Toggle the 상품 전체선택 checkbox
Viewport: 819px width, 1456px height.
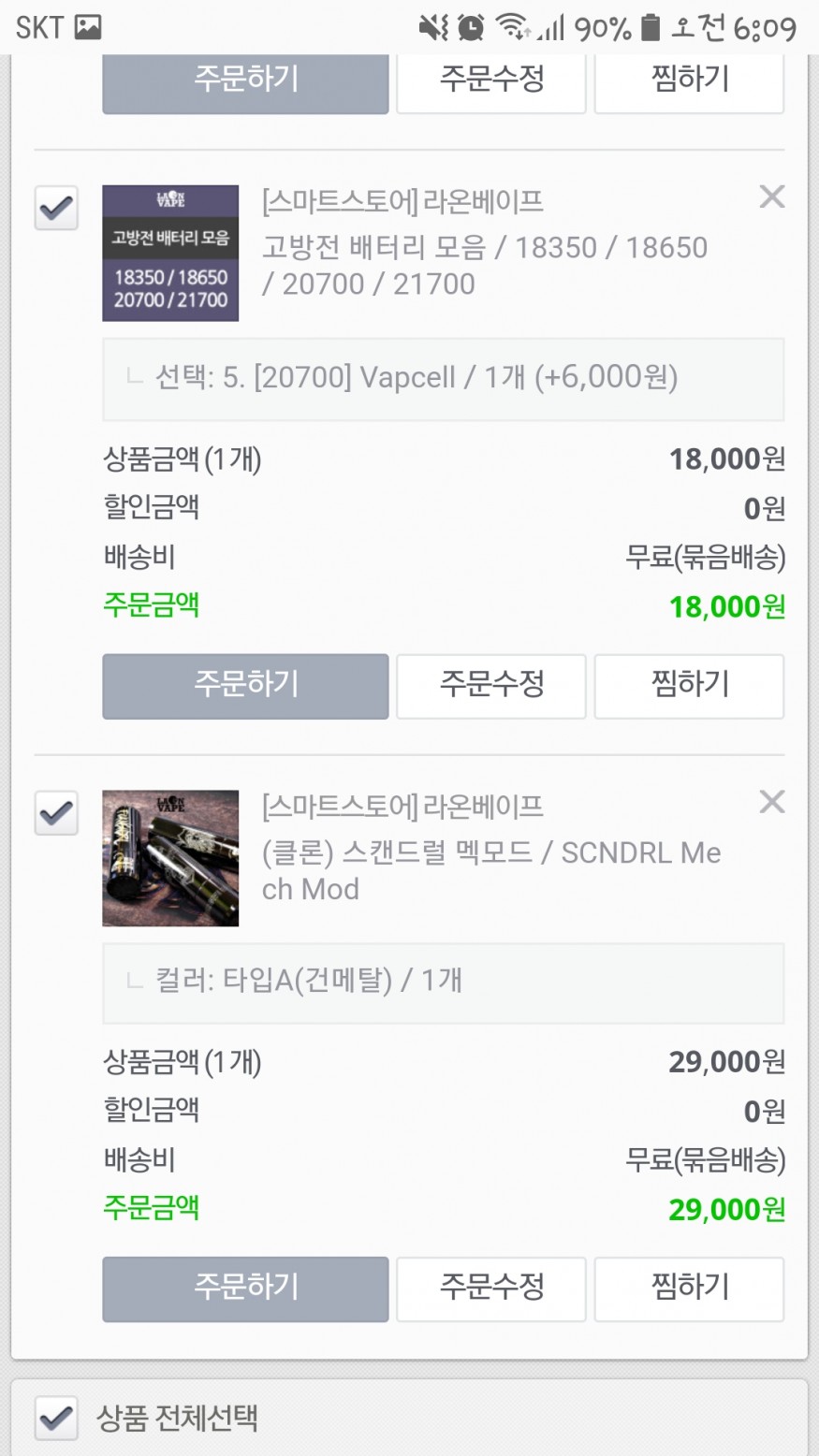tap(56, 1418)
